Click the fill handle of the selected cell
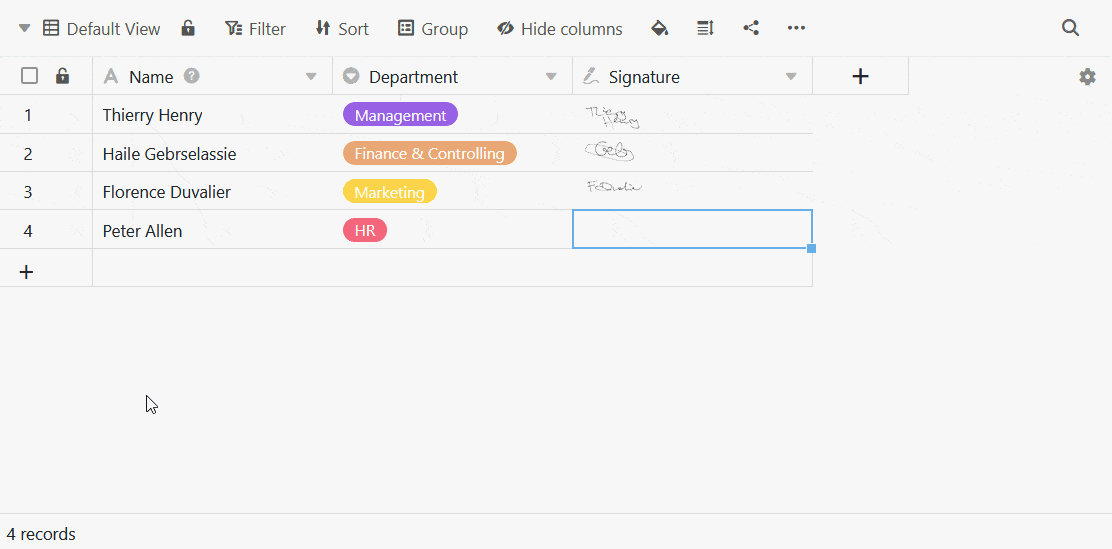This screenshot has width=1112, height=549. (812, 248)
